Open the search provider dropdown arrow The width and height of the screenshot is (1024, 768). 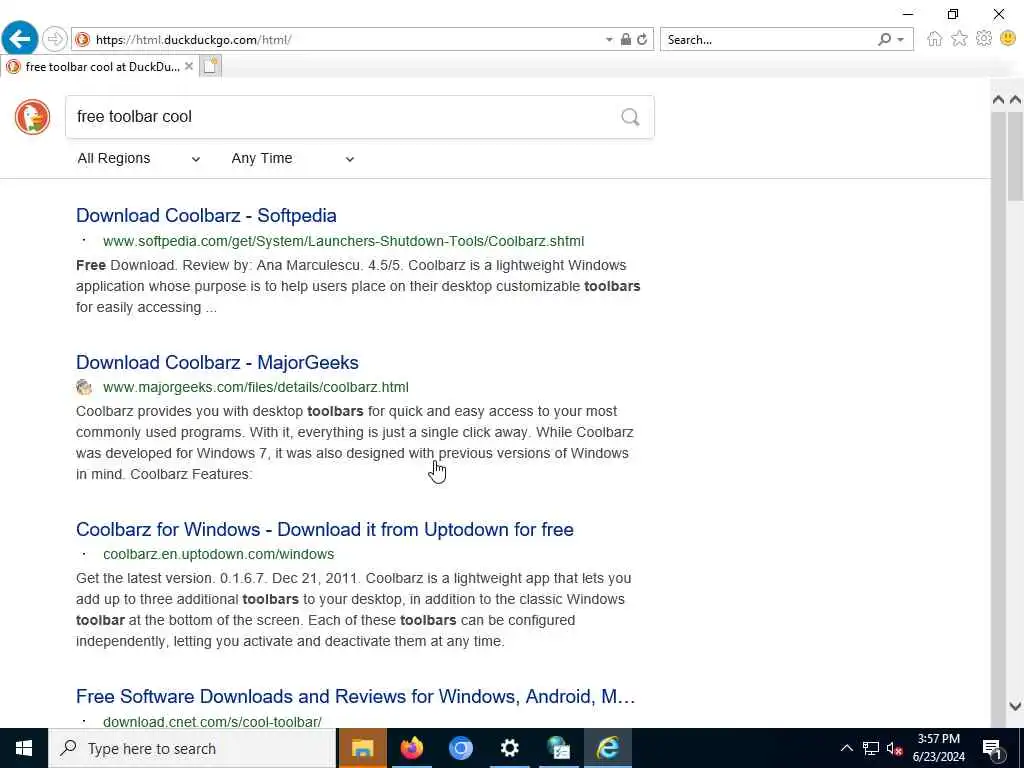click(901, 40)
